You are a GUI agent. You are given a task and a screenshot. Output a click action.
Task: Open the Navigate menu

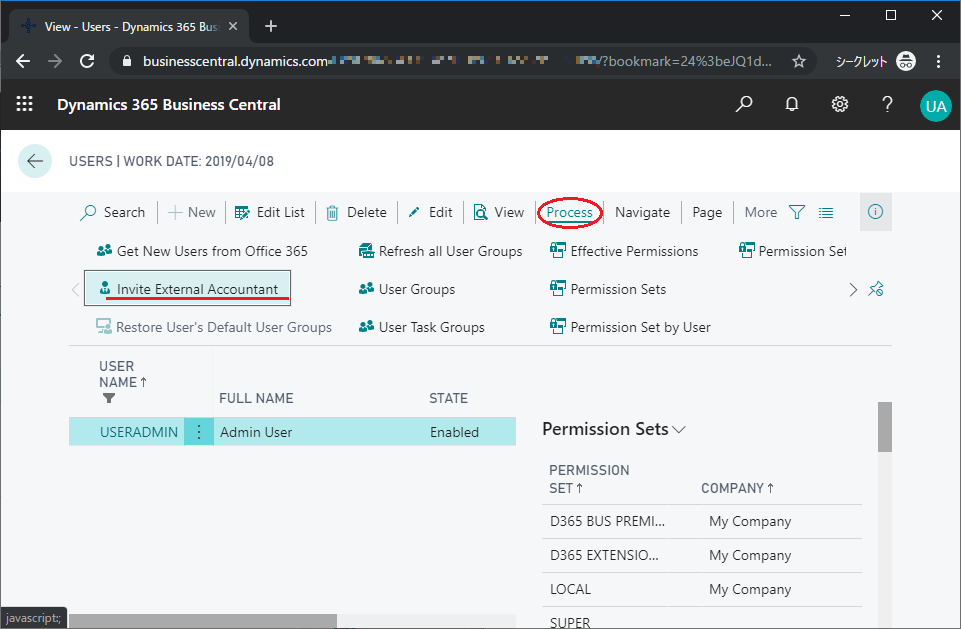642,212
